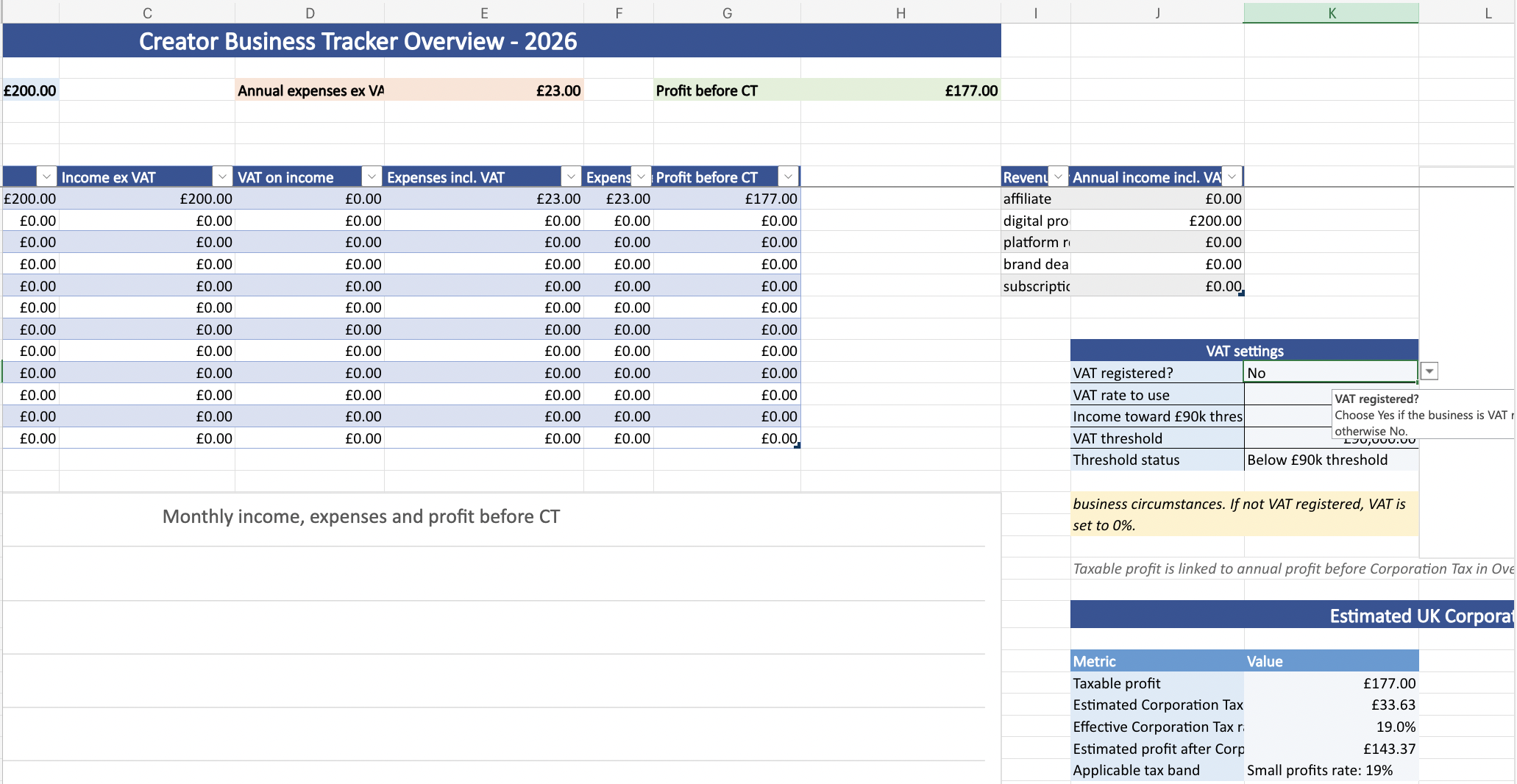
Task: Open the Income ex VAT filter dropdown
Action: (222, 177)
